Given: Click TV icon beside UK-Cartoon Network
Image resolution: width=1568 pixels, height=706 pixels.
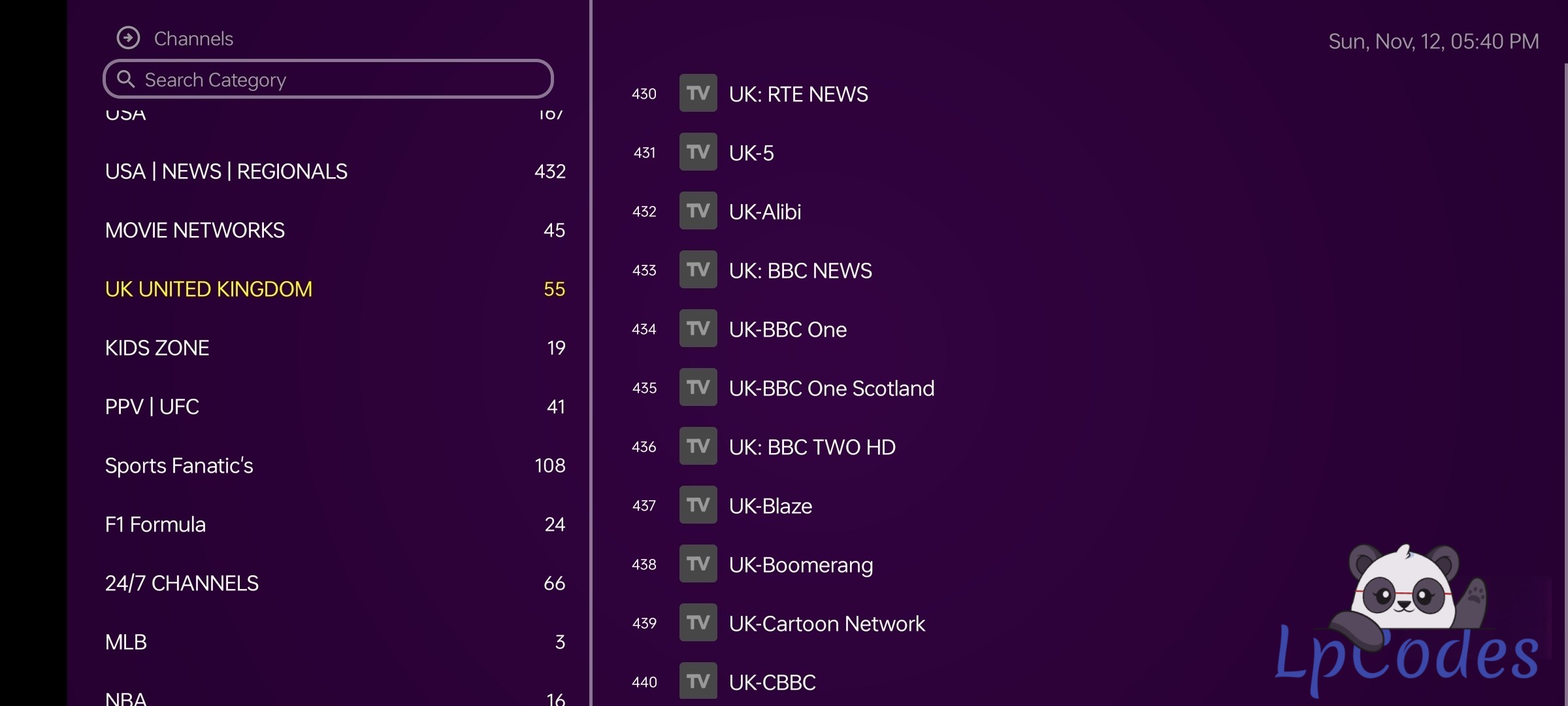Looking at the screenshot, I should (x=698, y=623).
